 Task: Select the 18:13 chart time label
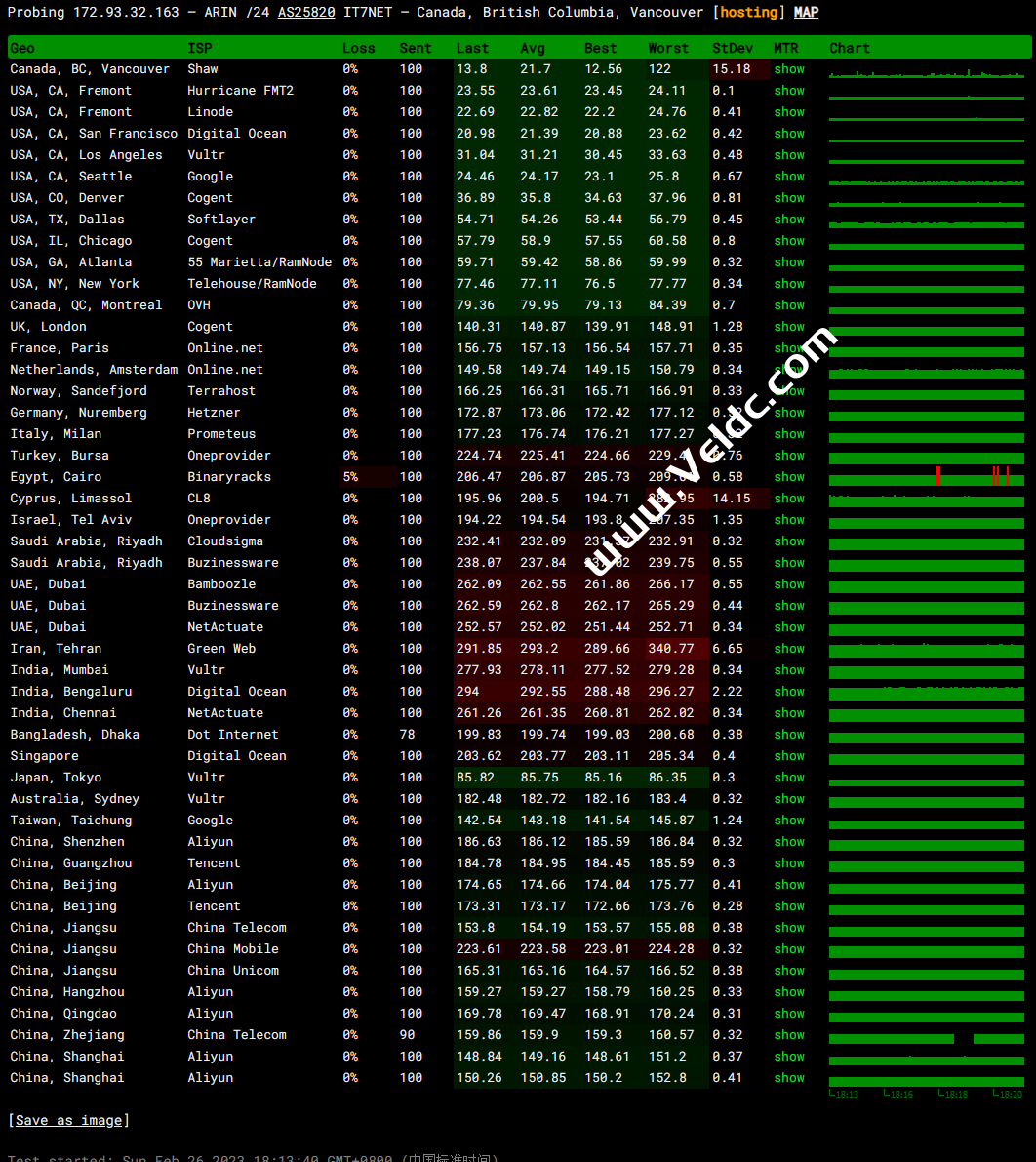[x=847, y=1094]
